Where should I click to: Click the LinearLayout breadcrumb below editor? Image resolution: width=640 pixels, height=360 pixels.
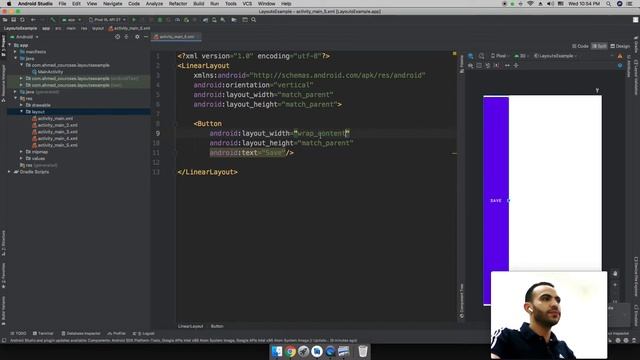[191, 326]
